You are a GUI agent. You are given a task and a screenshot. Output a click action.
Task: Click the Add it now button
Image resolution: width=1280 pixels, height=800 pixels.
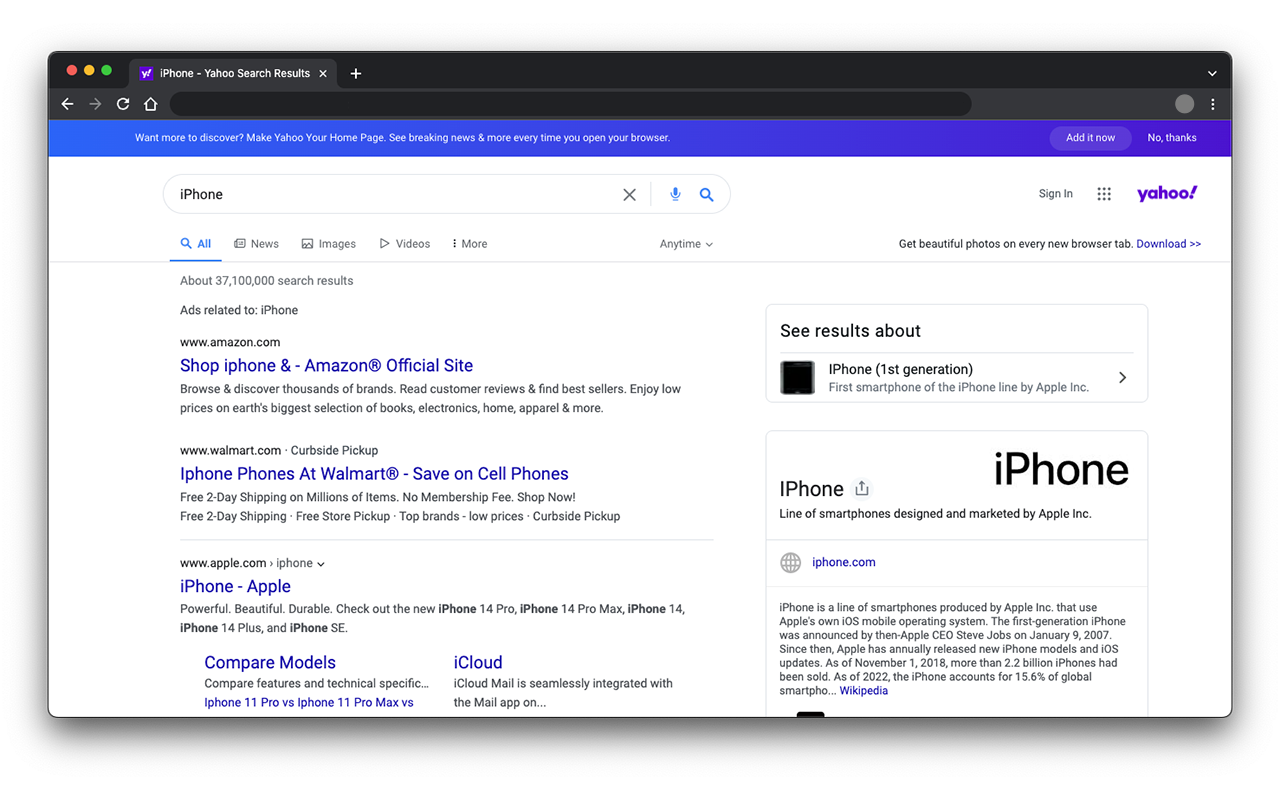pyautogui.click(x=1090, y=138)
